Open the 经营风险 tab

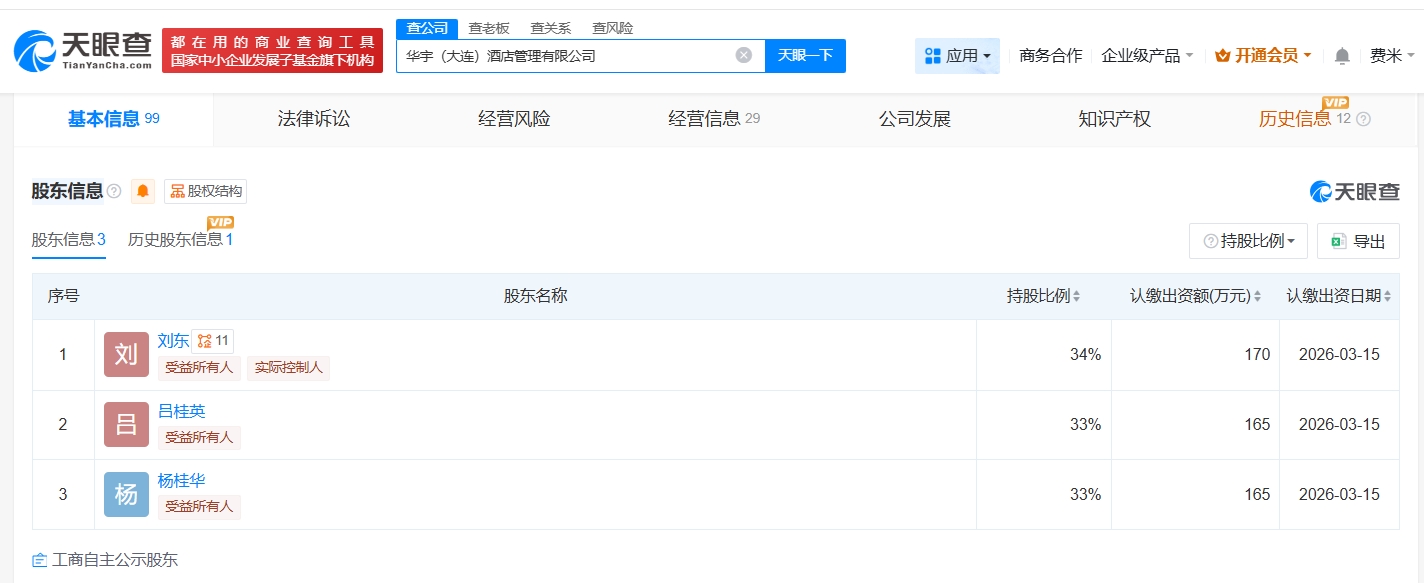click(514, 119)
